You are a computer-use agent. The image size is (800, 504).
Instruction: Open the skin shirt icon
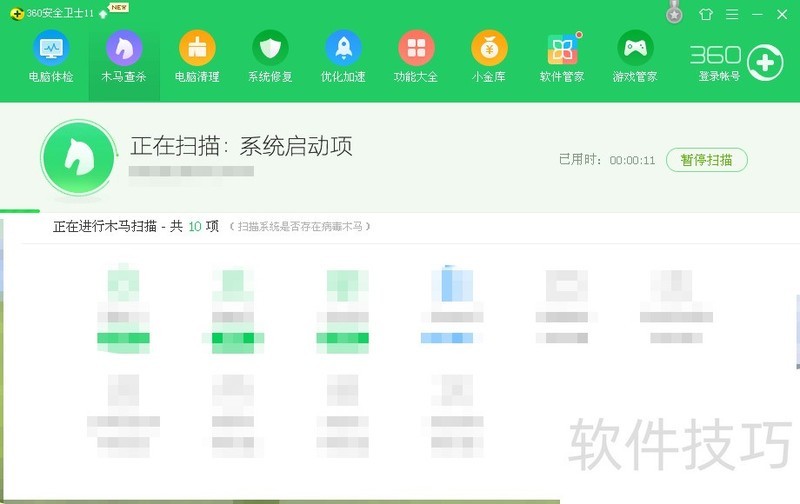point(706,14)
